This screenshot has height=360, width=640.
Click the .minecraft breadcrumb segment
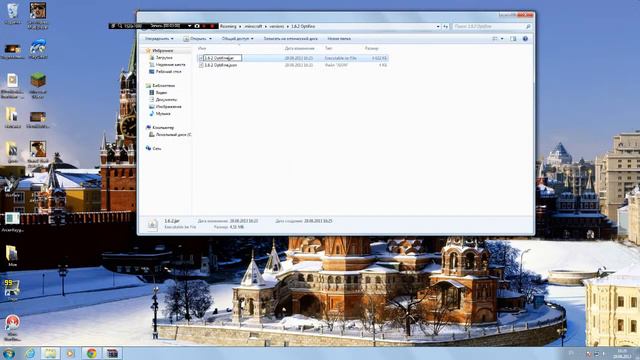253,27
